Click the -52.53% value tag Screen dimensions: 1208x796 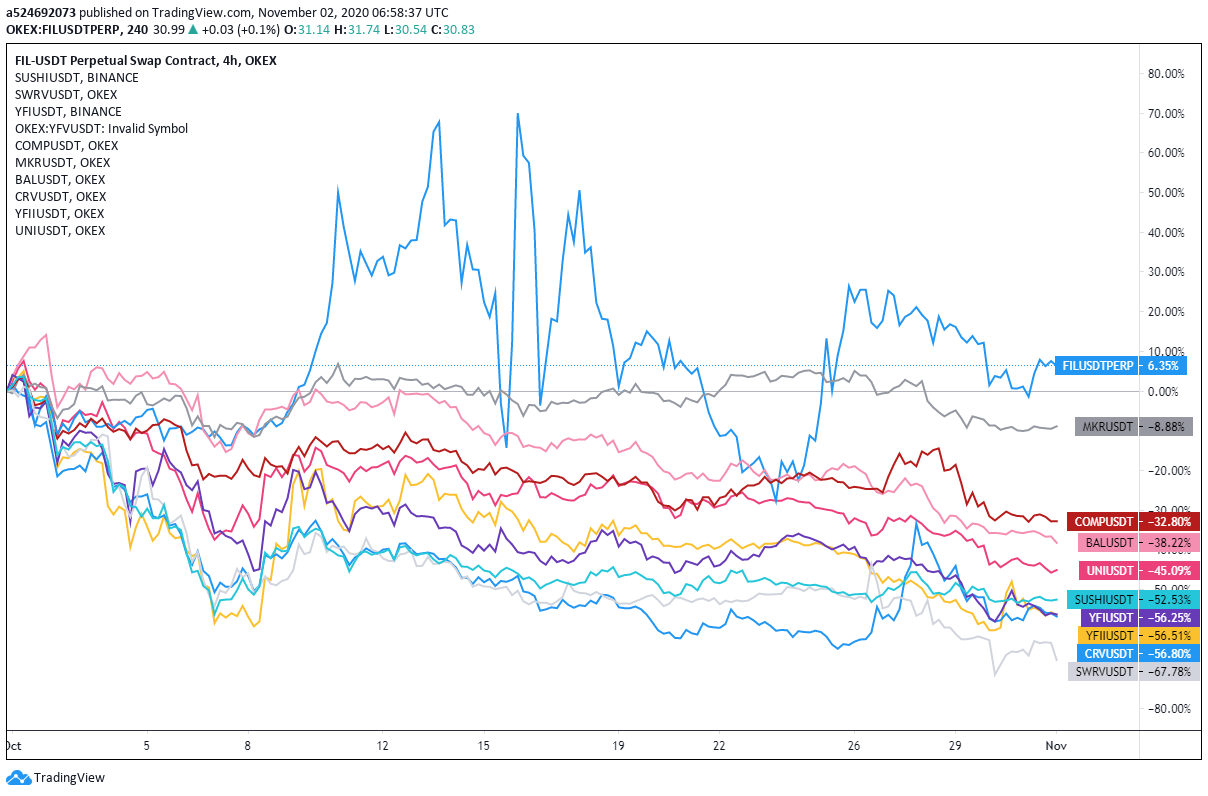point(1168,599)
